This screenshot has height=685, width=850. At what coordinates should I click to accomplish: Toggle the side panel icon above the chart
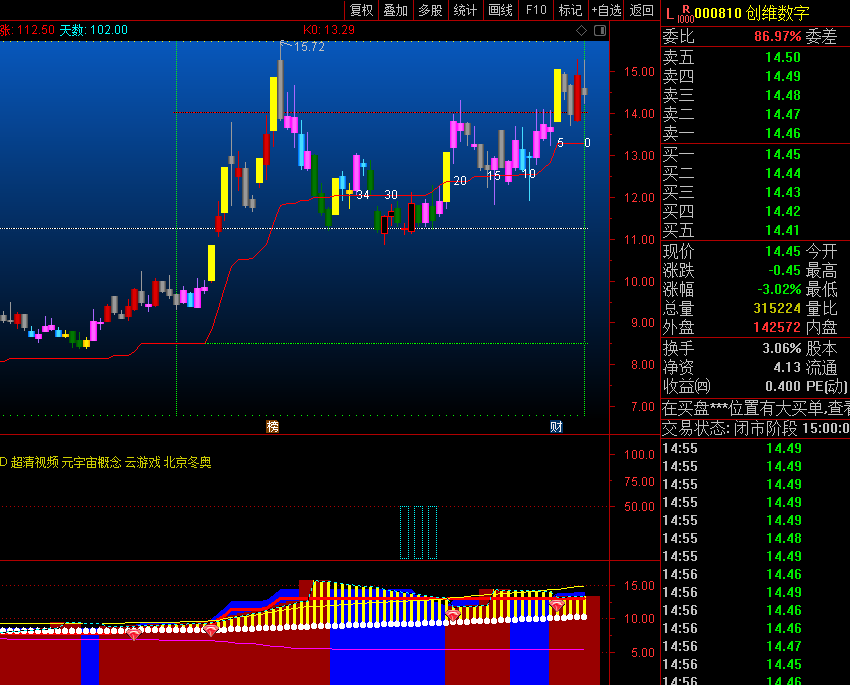click(600, 31)
